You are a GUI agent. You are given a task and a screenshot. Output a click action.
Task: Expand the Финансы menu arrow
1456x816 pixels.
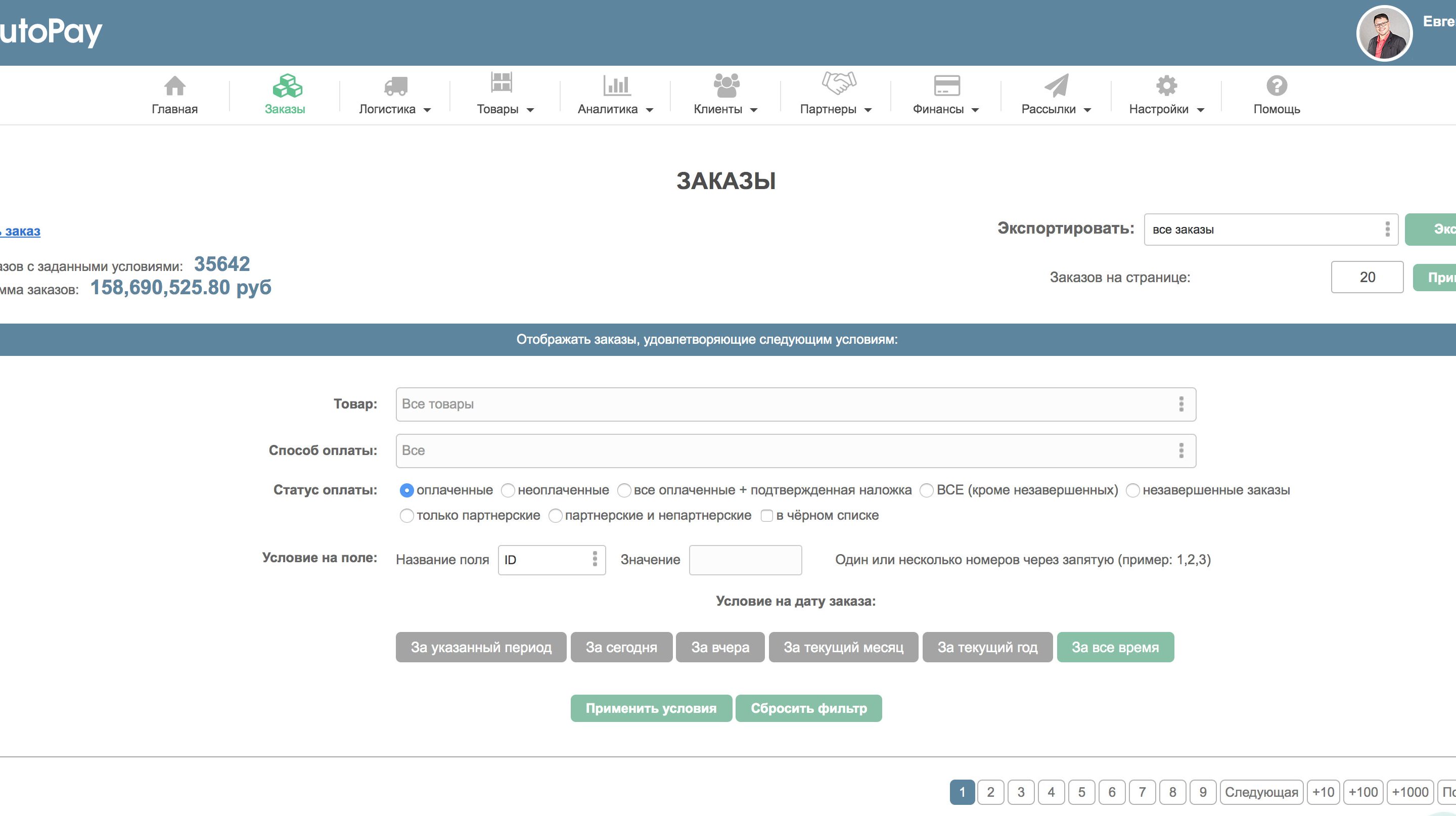coord(975,110)
